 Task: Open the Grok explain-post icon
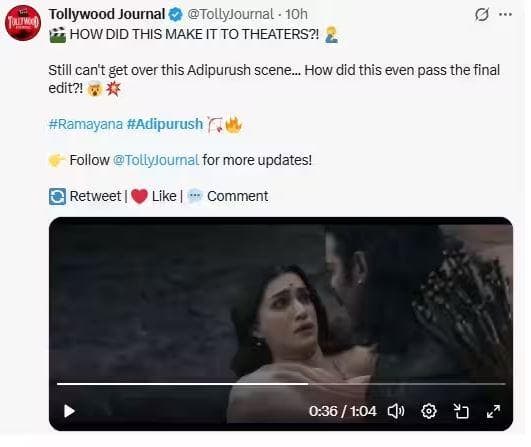click(482, 15)
